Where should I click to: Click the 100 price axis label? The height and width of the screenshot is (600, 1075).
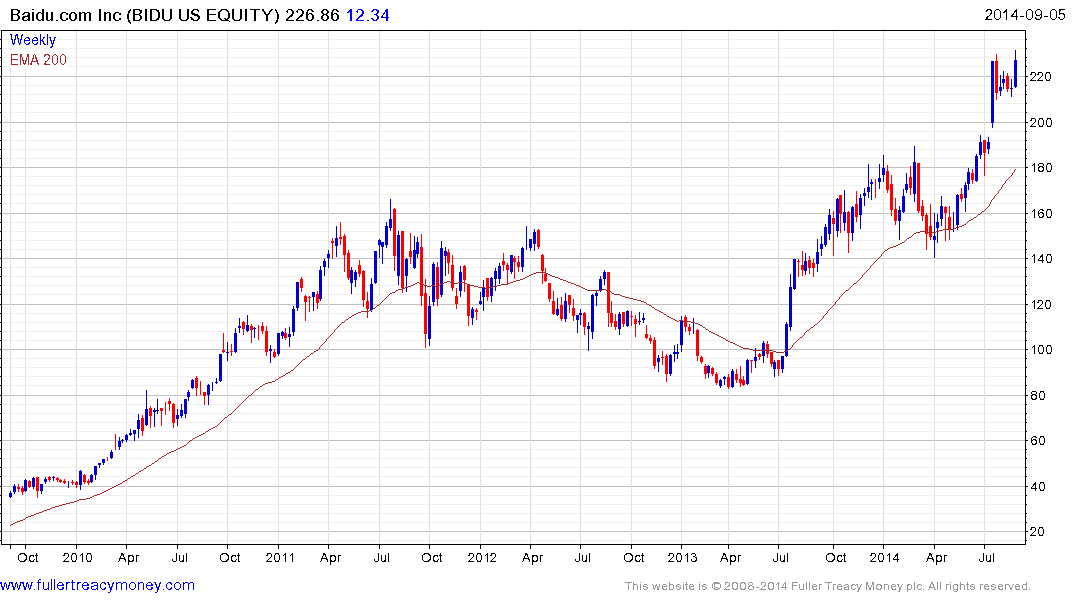coord(1041,350)
